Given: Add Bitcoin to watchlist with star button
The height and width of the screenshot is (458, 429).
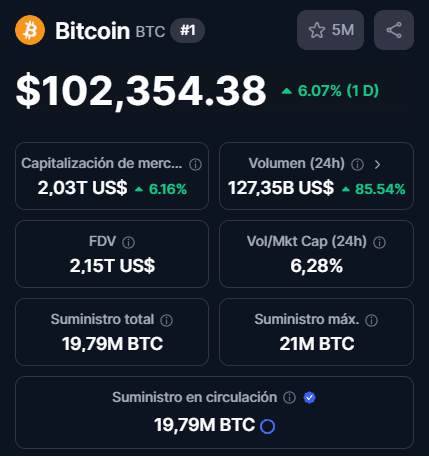Looking at the screenshot, I should (x=330, y=30).
